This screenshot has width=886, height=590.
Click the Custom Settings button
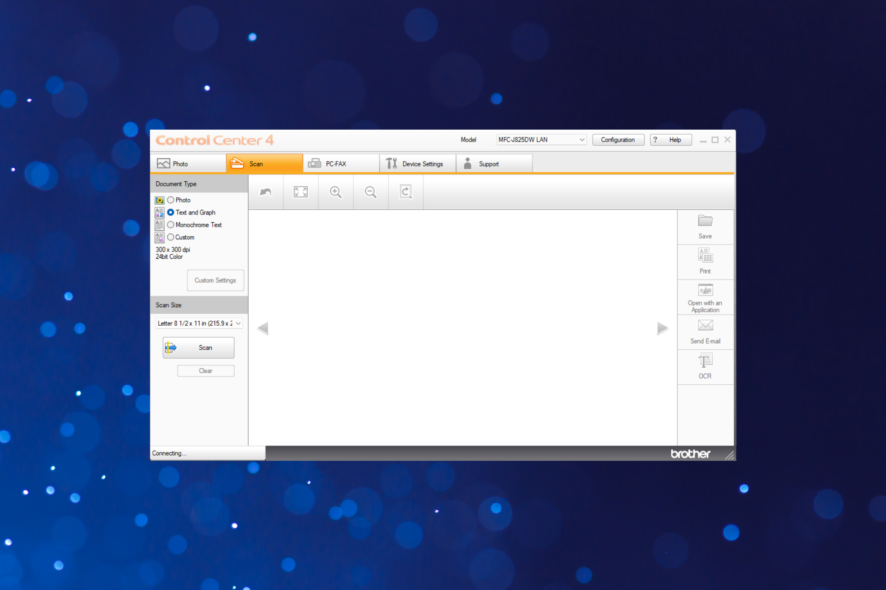pyautogui.click(x=215, y=280)
